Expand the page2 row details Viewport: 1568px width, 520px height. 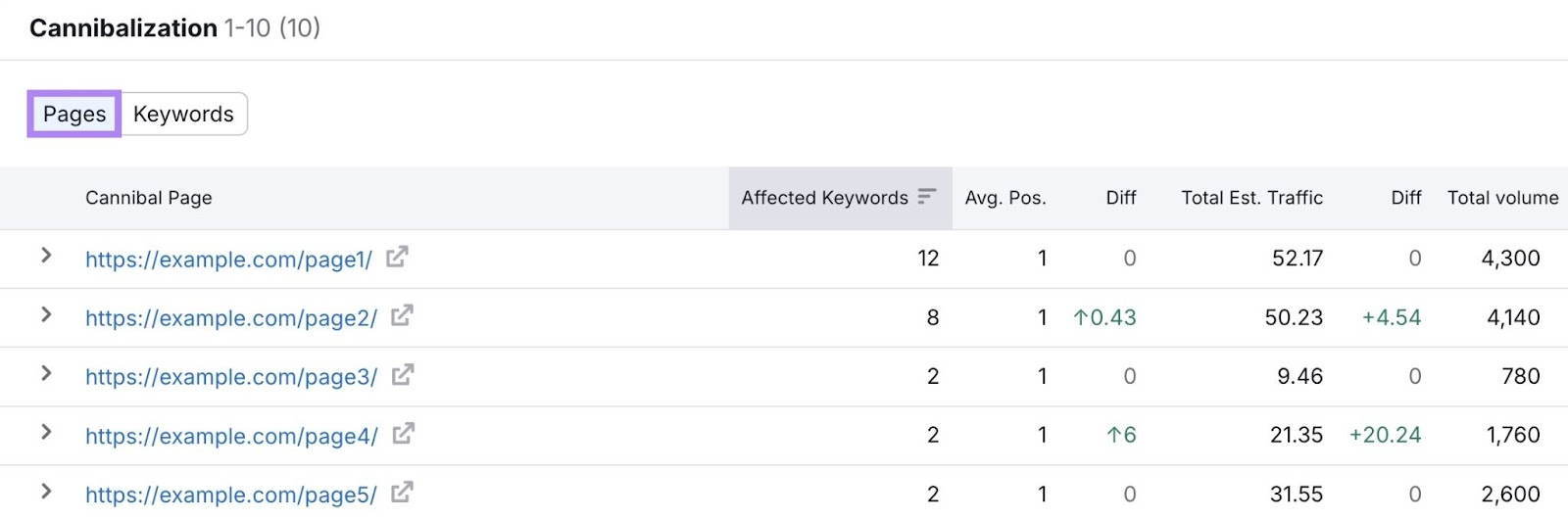point(46,314)
